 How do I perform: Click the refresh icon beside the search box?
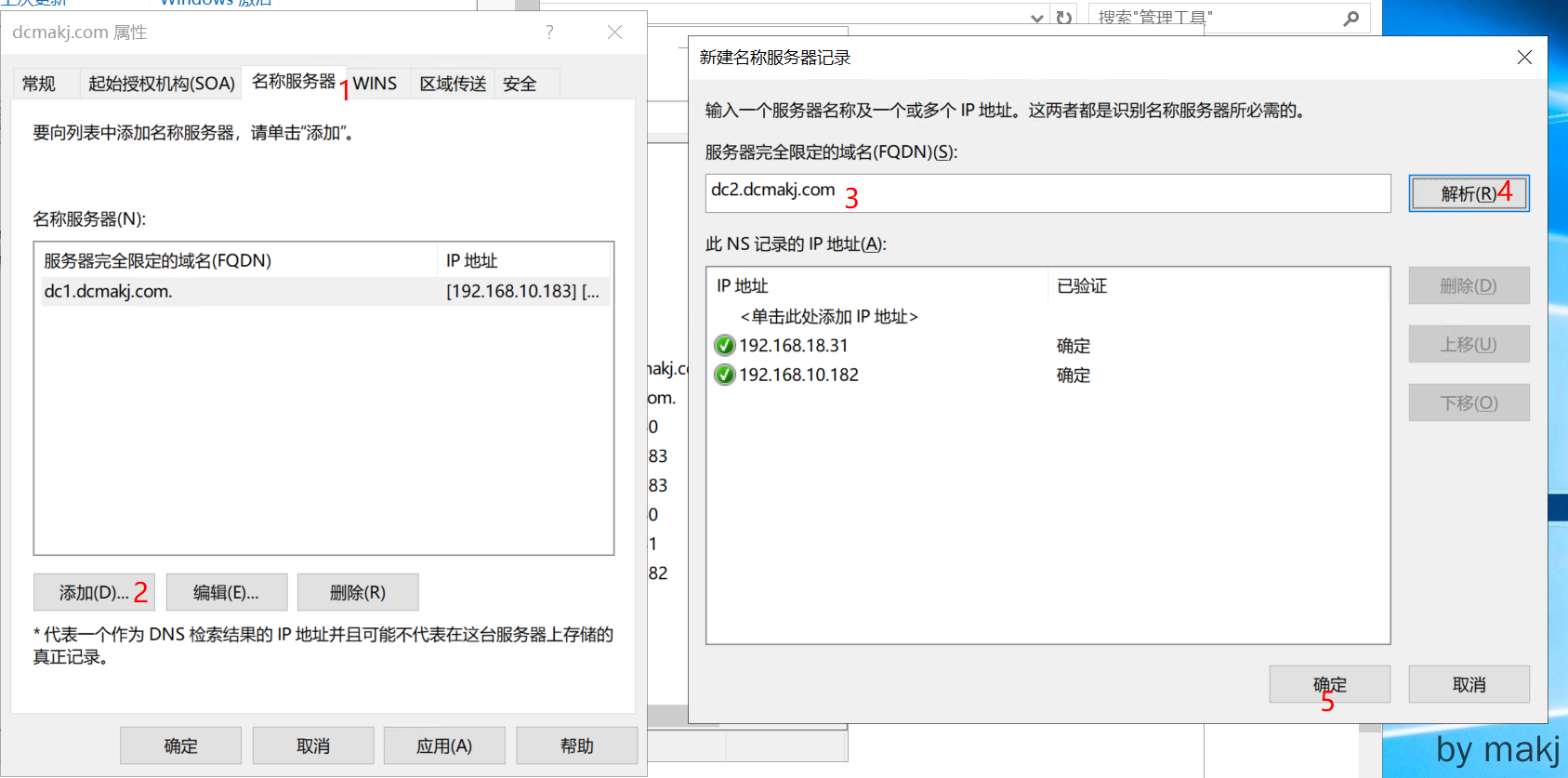[1064, 18]
